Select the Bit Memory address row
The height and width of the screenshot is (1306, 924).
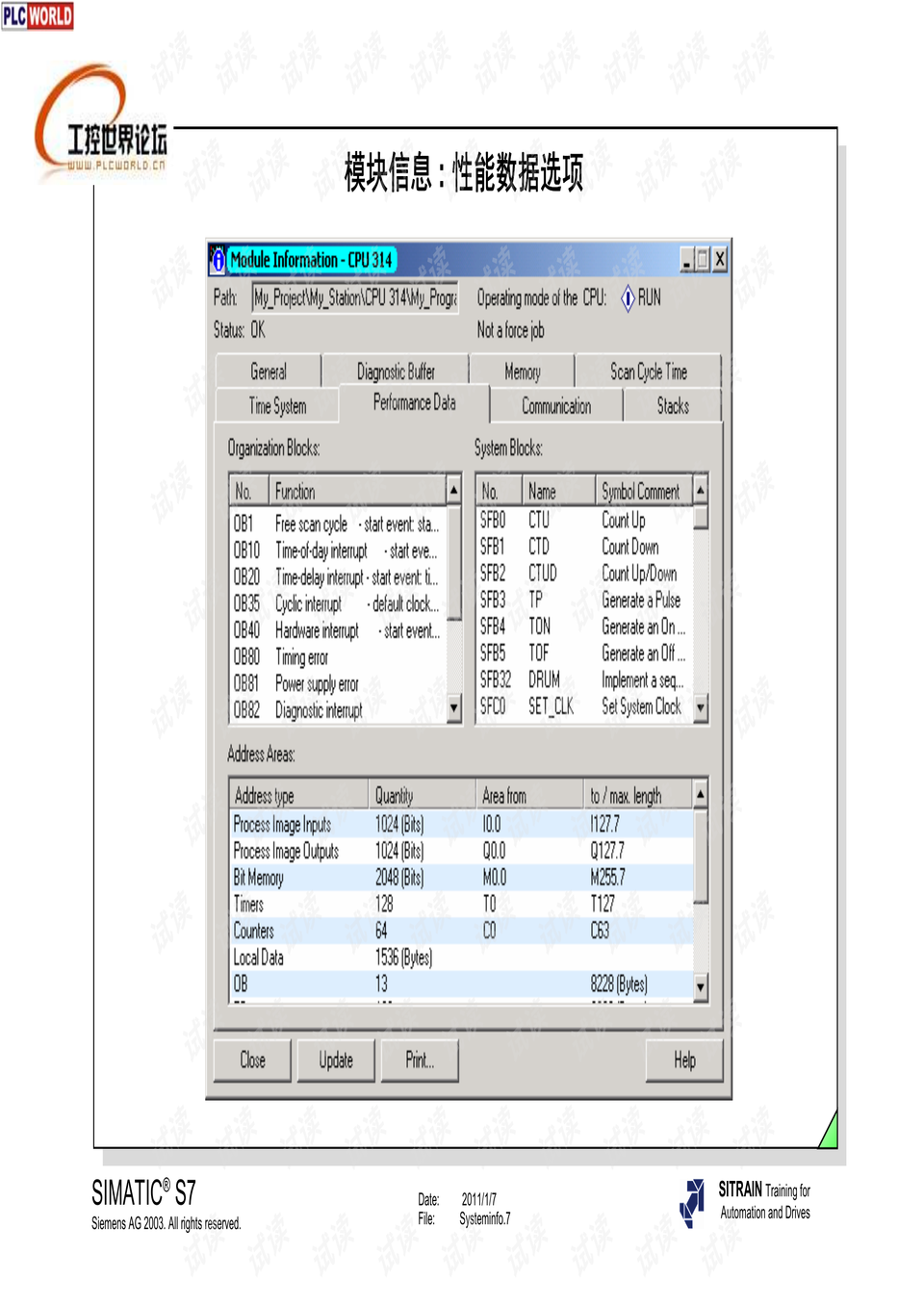460,878
